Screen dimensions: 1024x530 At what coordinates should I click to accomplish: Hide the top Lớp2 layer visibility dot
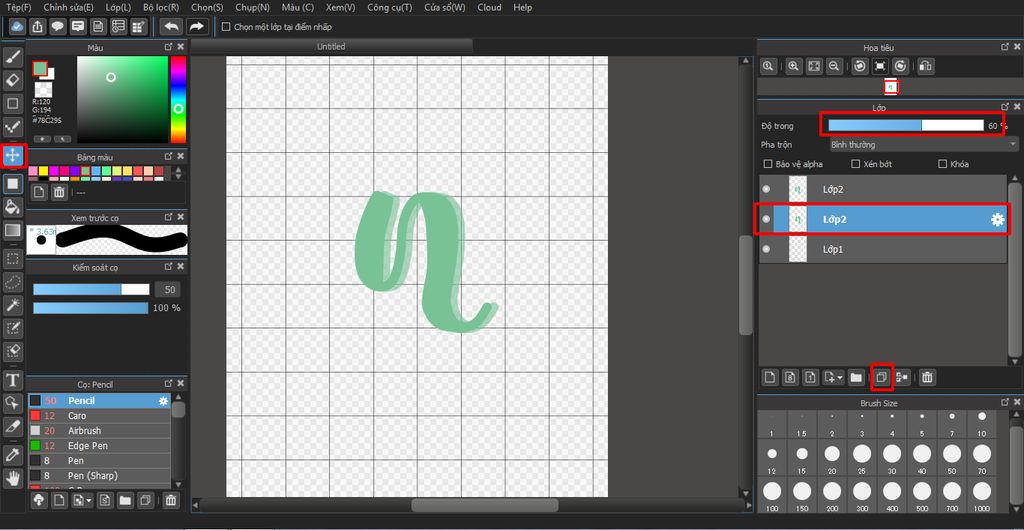(x=766, y=189)
